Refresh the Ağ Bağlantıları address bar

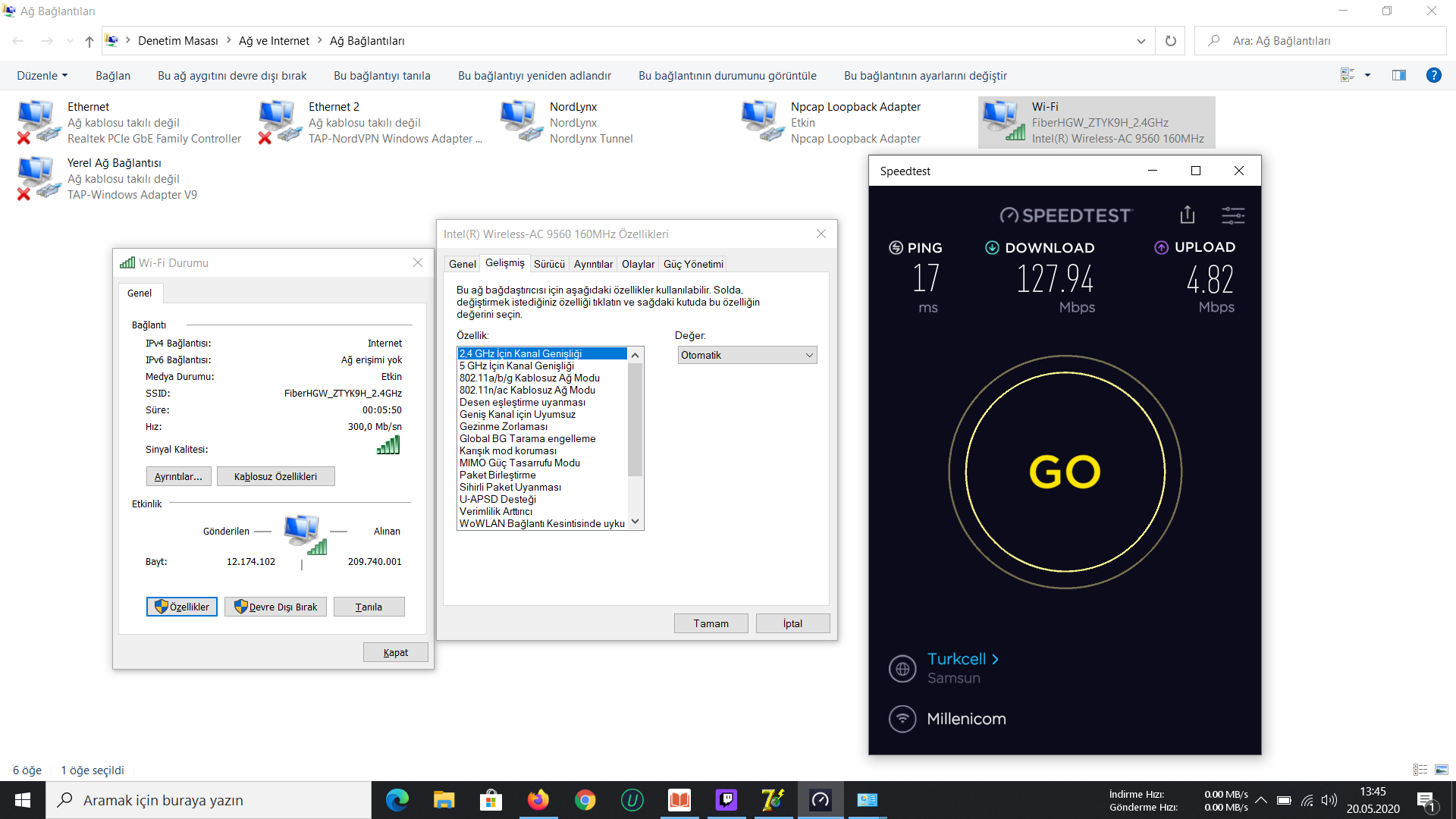point(1170,41)
